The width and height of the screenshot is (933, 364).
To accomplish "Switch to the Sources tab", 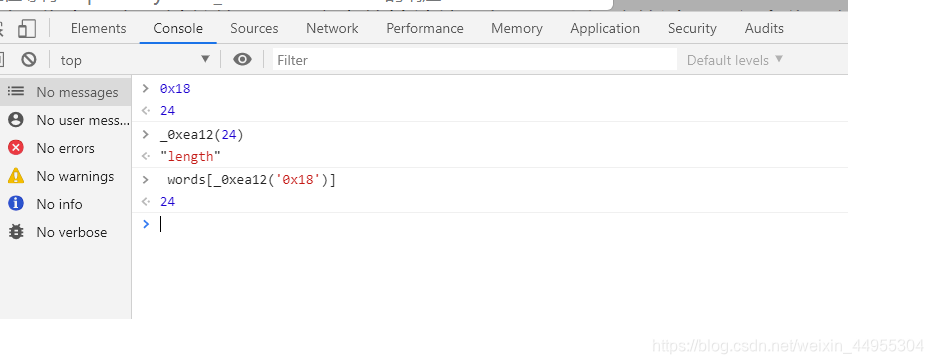I will (254, 29).
